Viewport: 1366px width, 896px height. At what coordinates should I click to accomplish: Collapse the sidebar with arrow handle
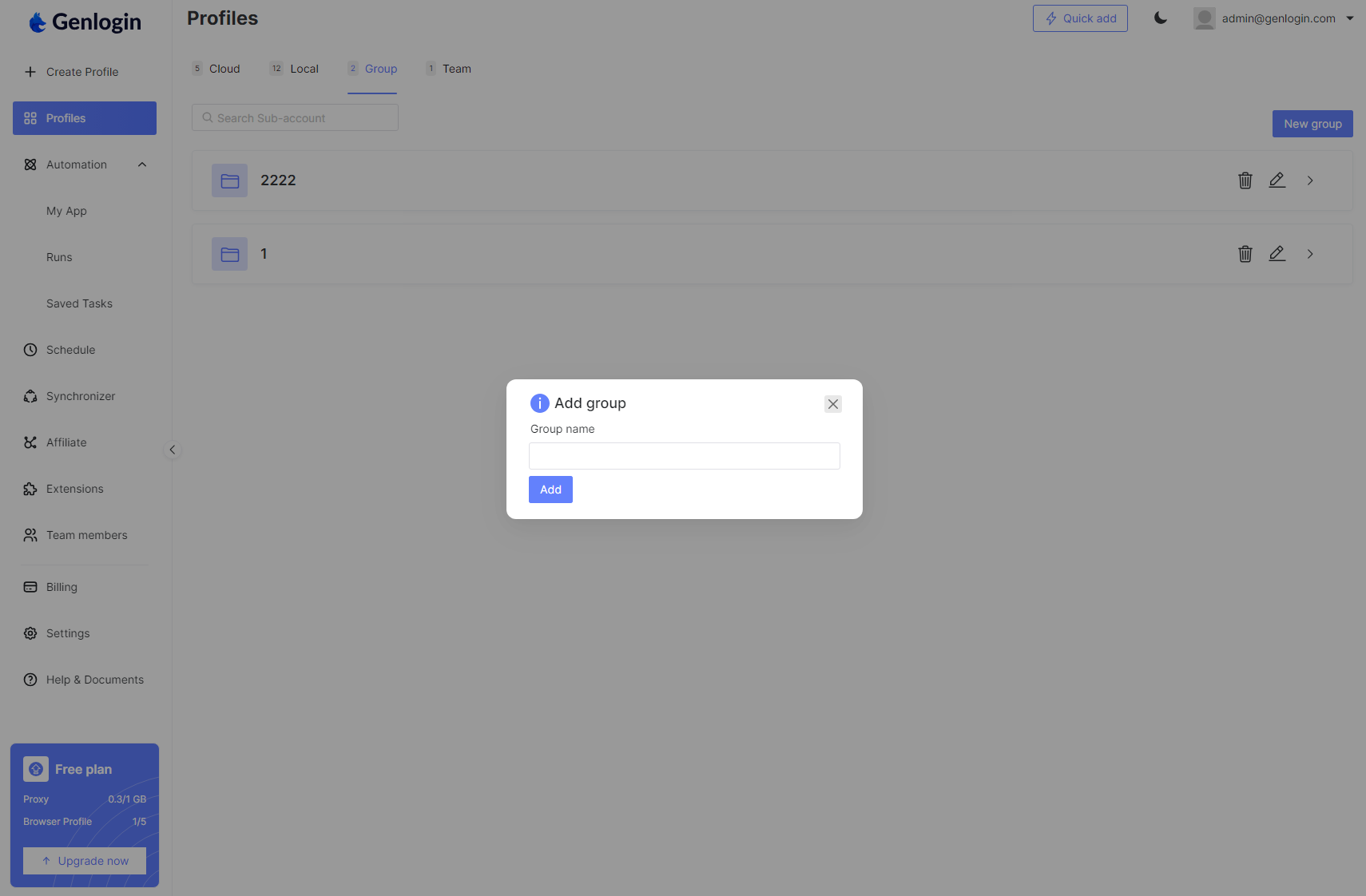tap(172, 450)
